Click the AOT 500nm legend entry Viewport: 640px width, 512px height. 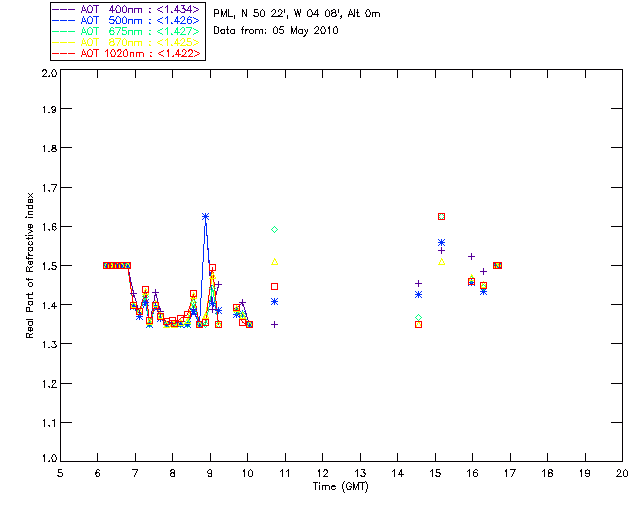[126, 20]
